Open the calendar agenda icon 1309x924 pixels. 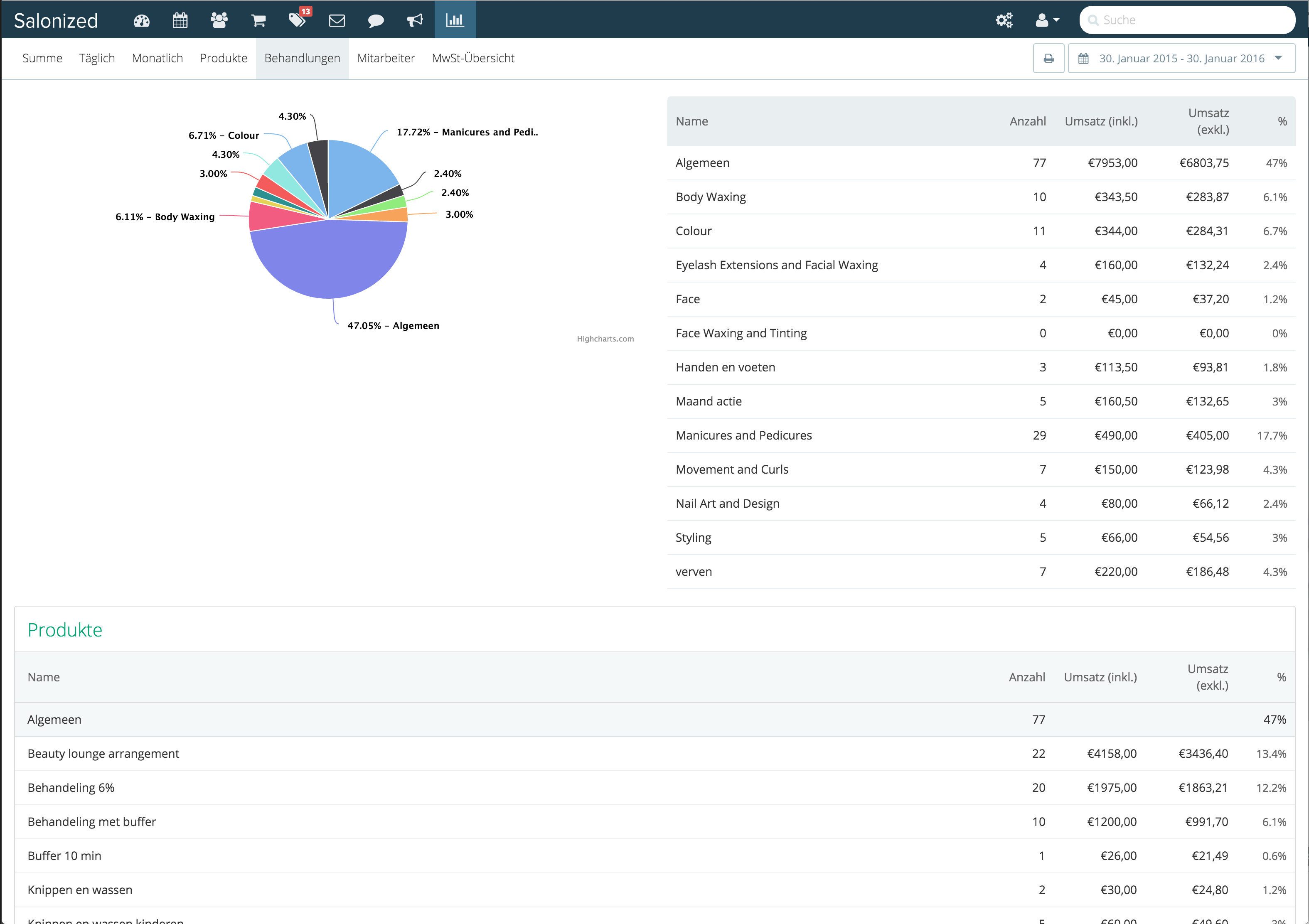tap(180, 20)
